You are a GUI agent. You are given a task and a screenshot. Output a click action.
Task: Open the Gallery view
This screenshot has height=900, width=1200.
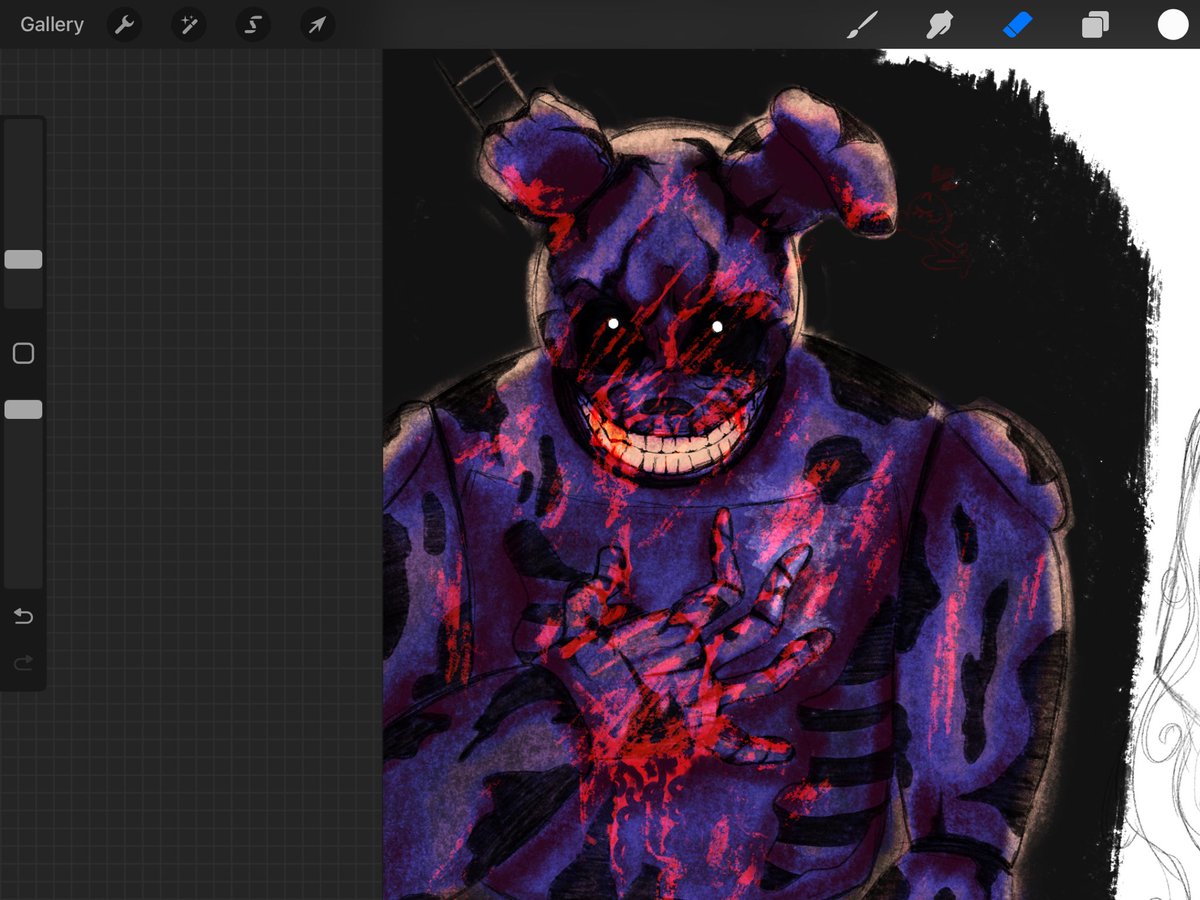tap(52, 25)
